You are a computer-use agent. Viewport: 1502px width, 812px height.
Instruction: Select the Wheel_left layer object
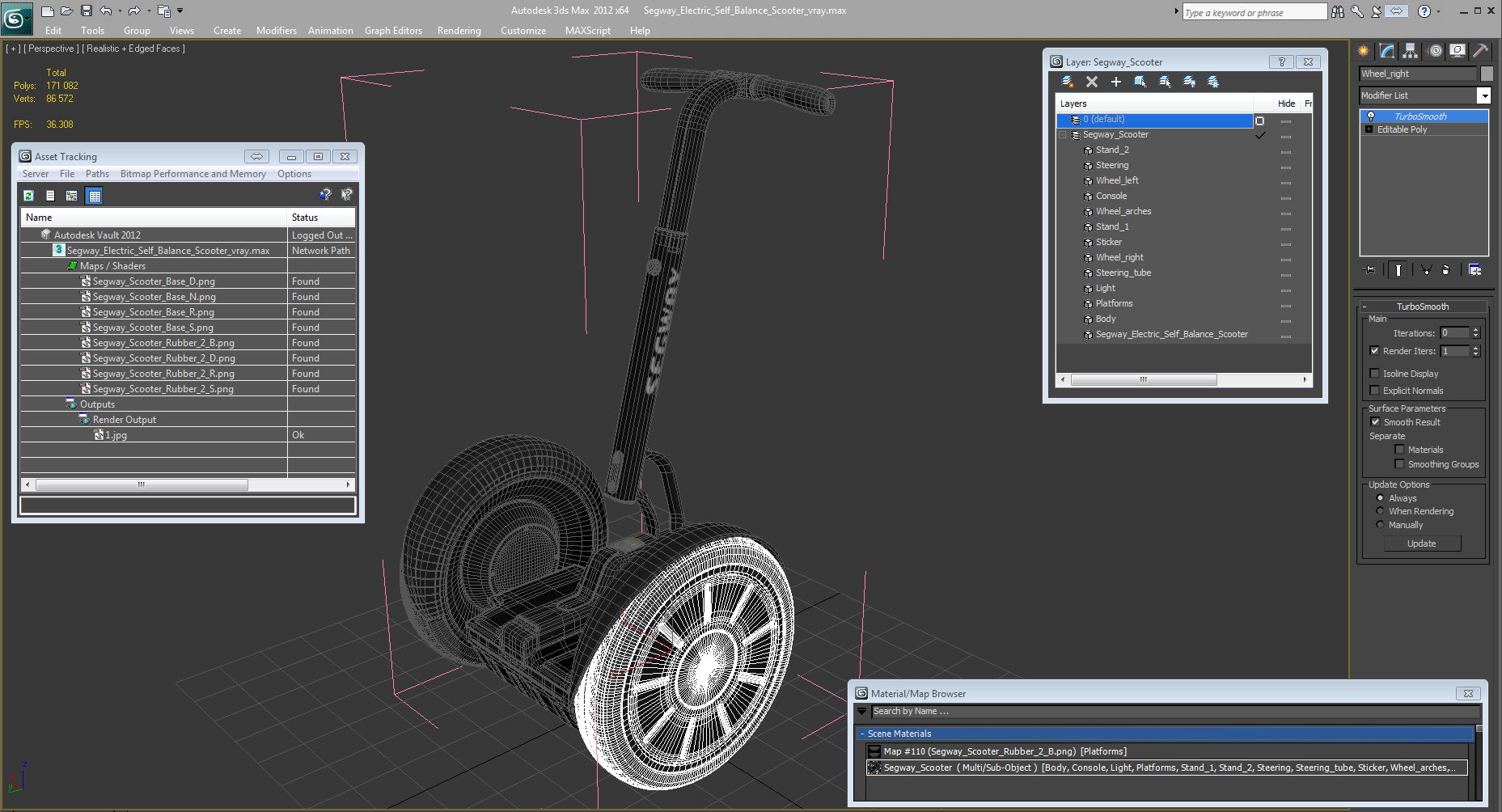1116,181
